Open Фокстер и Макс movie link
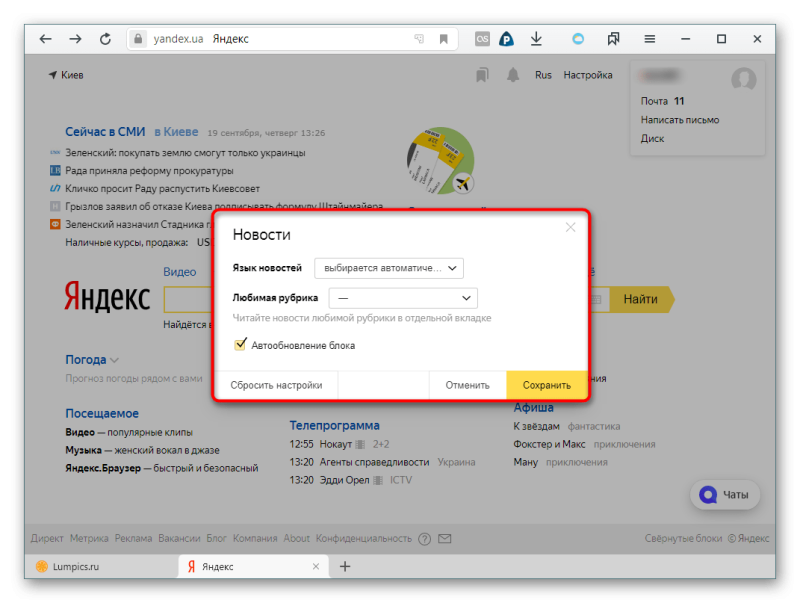The width and height of the screenshot is (800, 603). tap(549, 444)
